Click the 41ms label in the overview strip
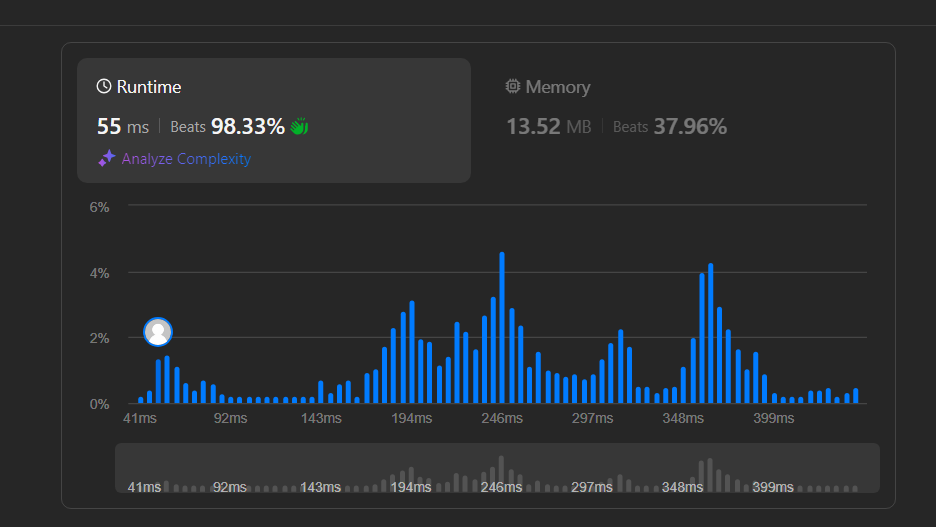 coord(144,487)
